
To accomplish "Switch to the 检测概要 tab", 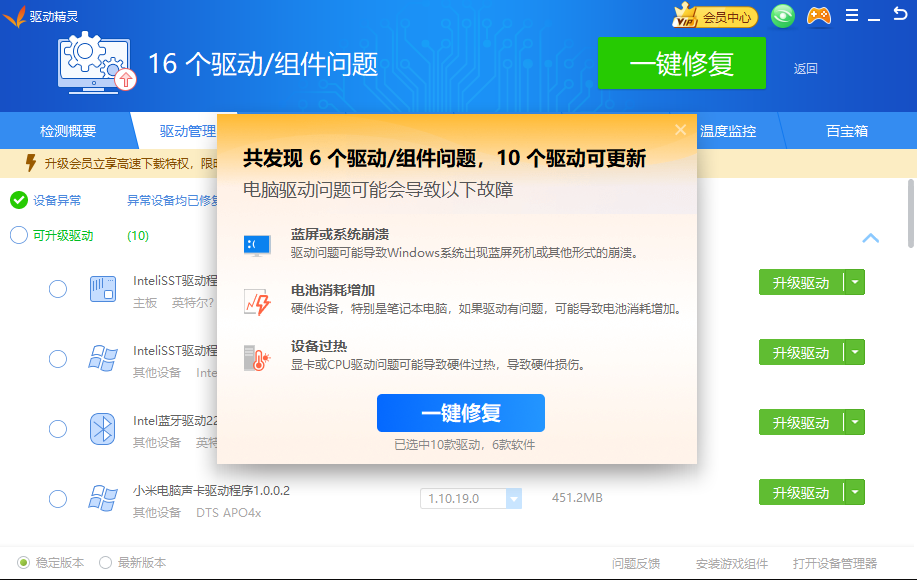I will click(x=68, y=131).
